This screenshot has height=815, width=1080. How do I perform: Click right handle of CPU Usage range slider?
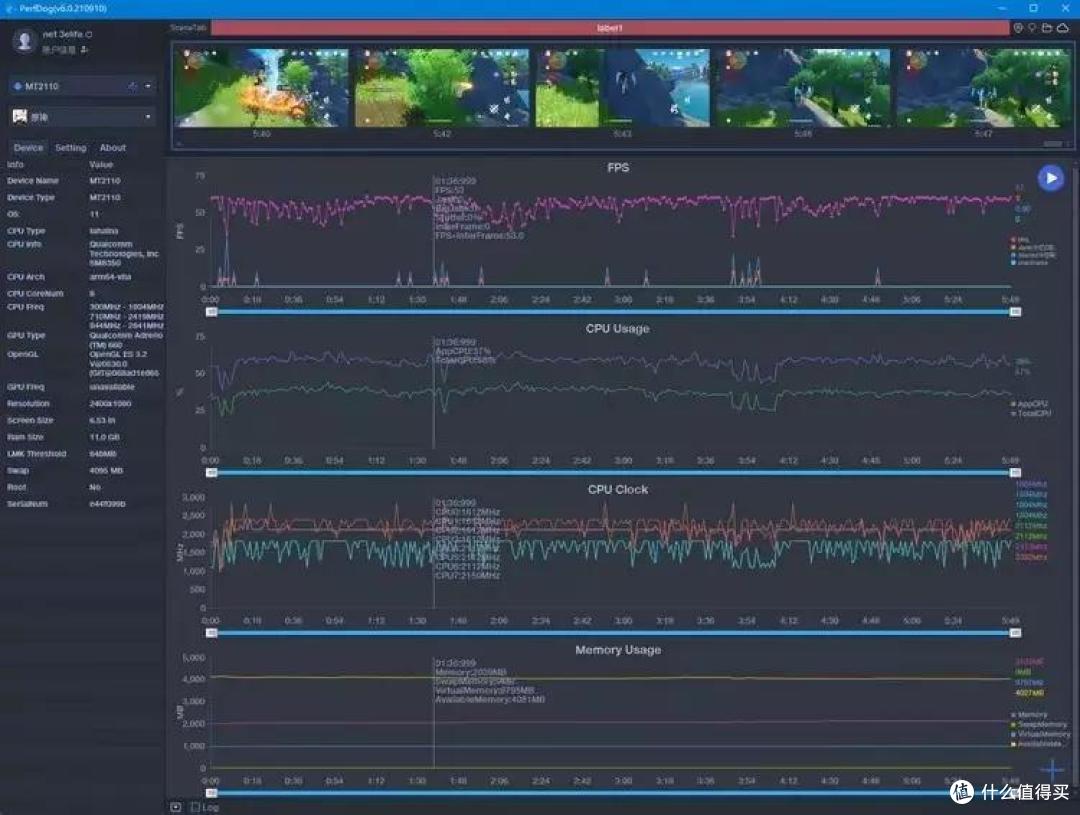click(x=1015, y=473)
